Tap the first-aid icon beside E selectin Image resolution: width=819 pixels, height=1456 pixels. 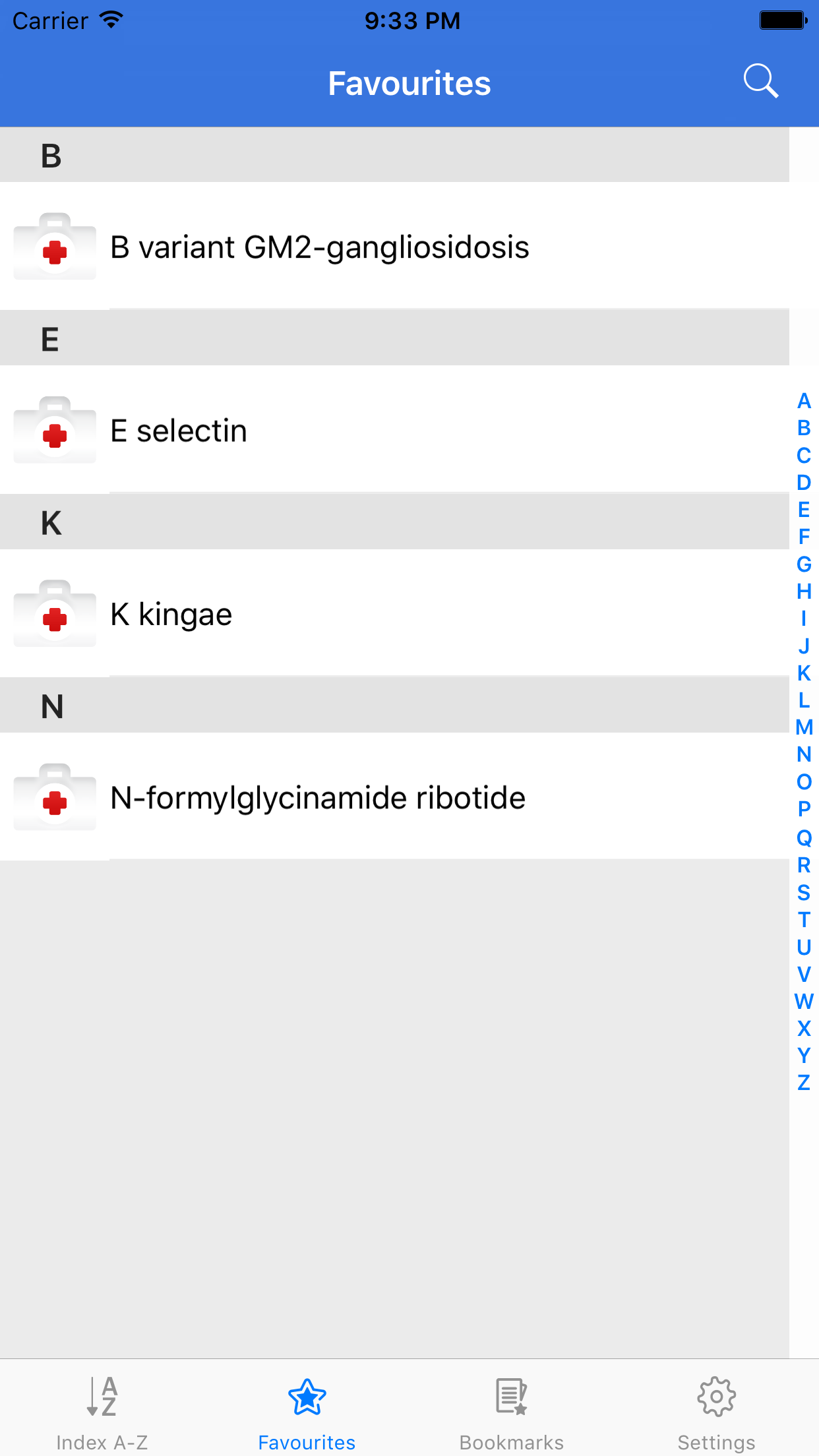tap(55, 430)
